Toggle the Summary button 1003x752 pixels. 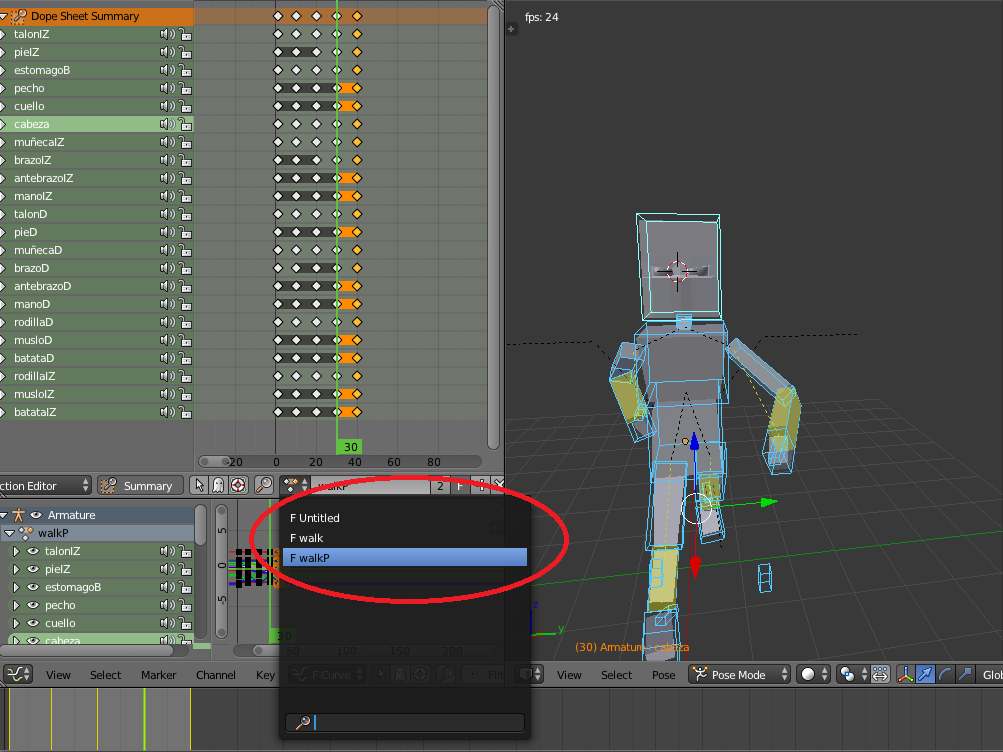coord(141,486)
